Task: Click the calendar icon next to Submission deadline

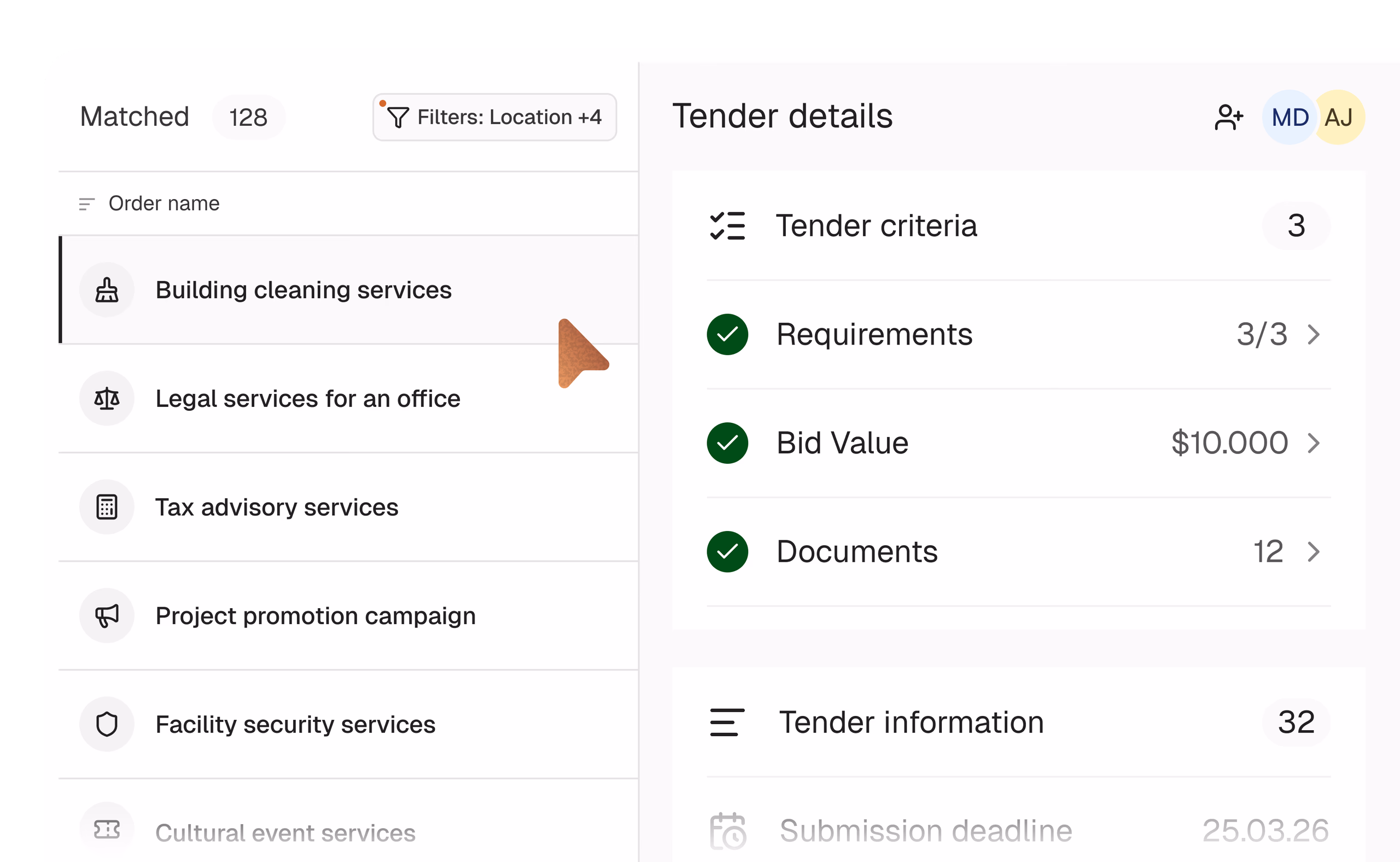Action: [727, 831]
